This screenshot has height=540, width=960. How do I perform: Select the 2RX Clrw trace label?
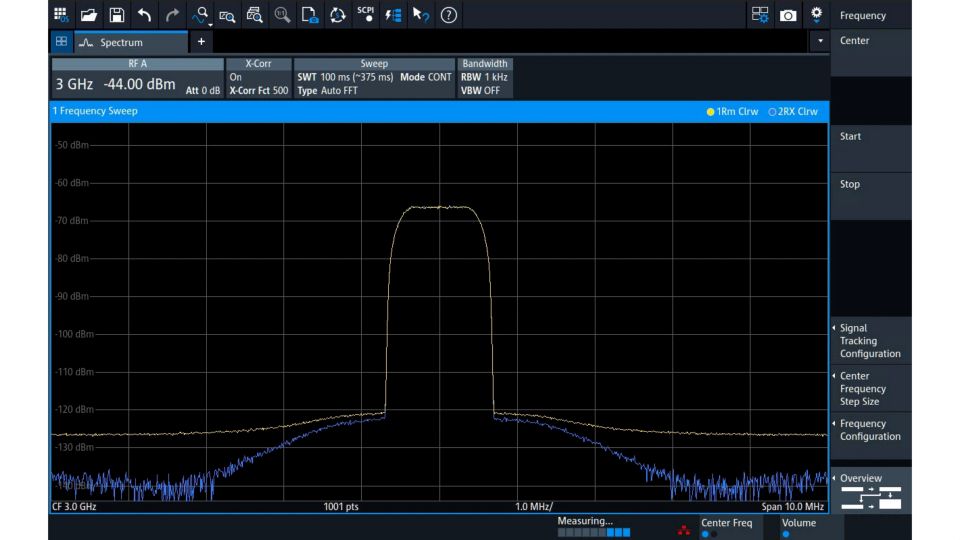(793, 111)
